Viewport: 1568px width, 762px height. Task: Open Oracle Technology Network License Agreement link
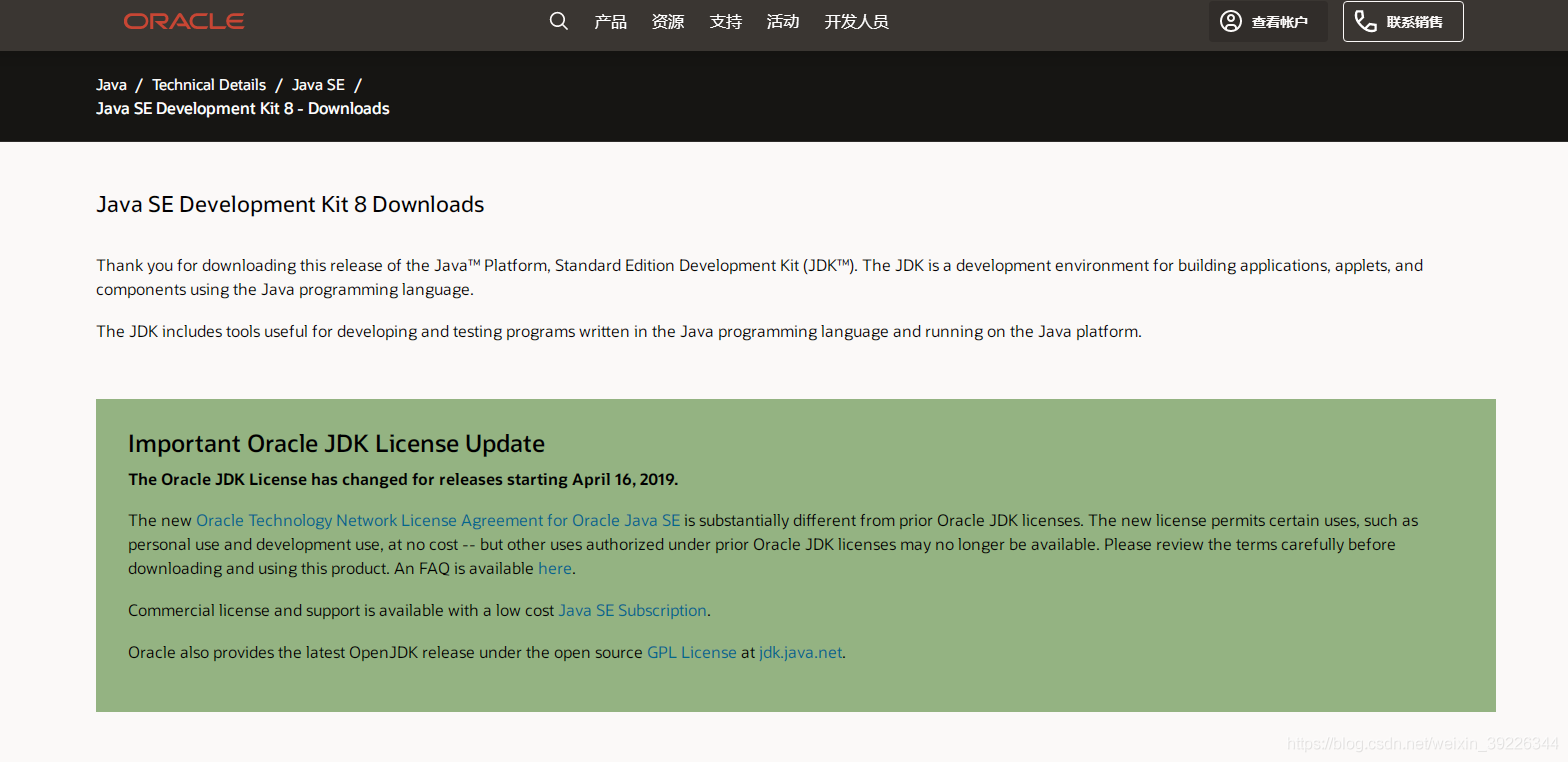(438, 520)
